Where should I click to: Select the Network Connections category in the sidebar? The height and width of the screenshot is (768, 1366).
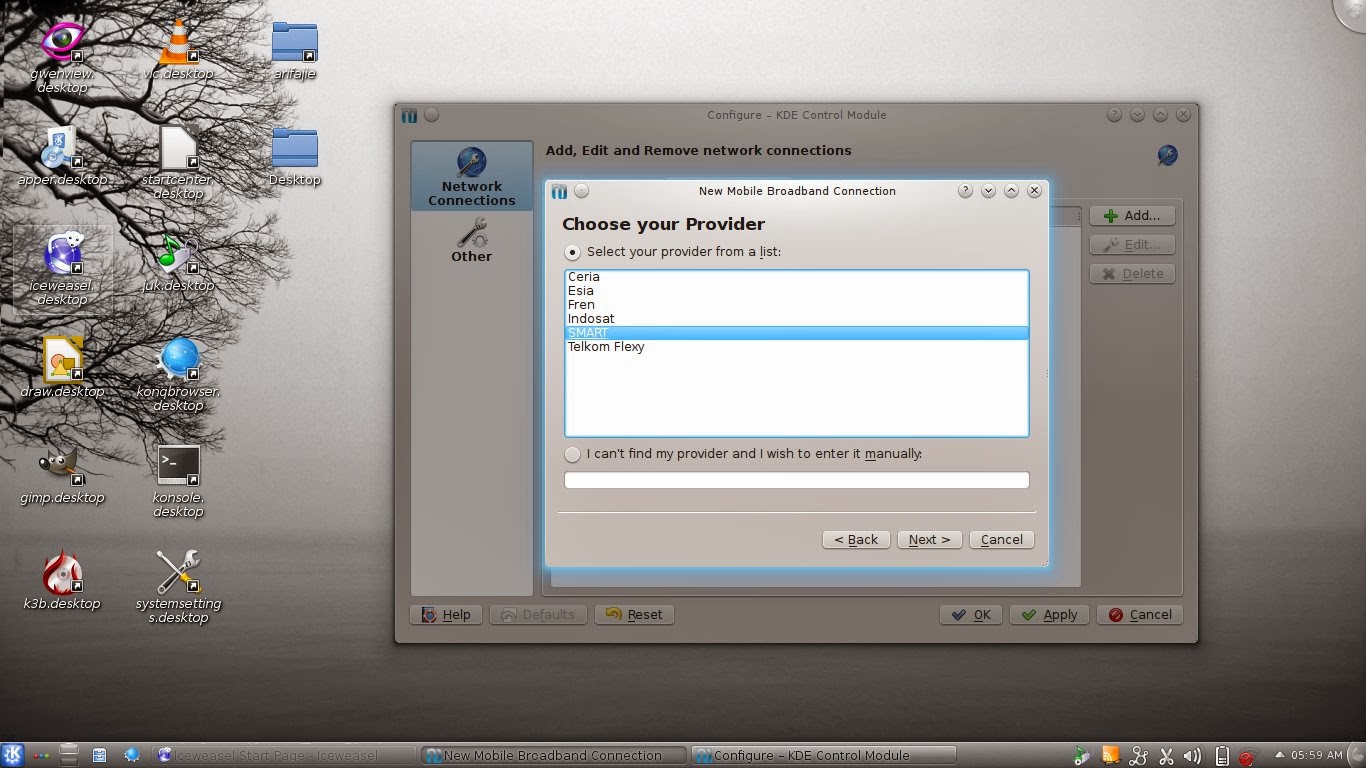click(472, 176)
